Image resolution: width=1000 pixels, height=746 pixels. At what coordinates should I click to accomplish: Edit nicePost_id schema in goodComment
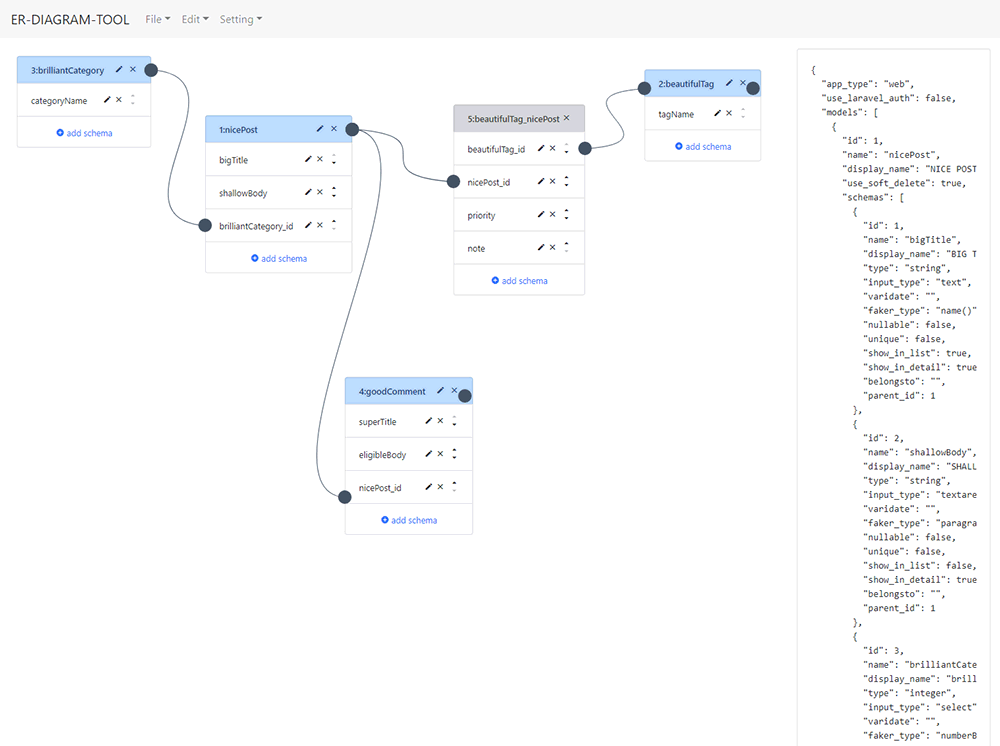[x=429, y=487]
